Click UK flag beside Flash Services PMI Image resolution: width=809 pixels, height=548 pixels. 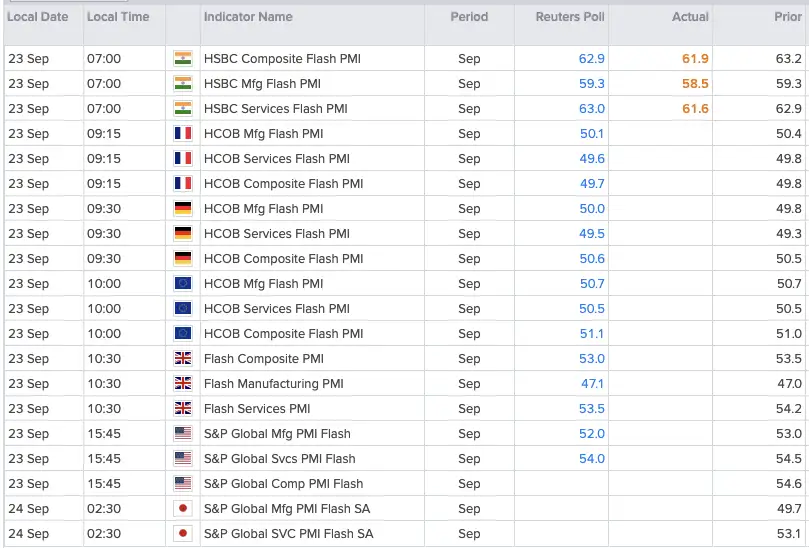coord(183,409)
